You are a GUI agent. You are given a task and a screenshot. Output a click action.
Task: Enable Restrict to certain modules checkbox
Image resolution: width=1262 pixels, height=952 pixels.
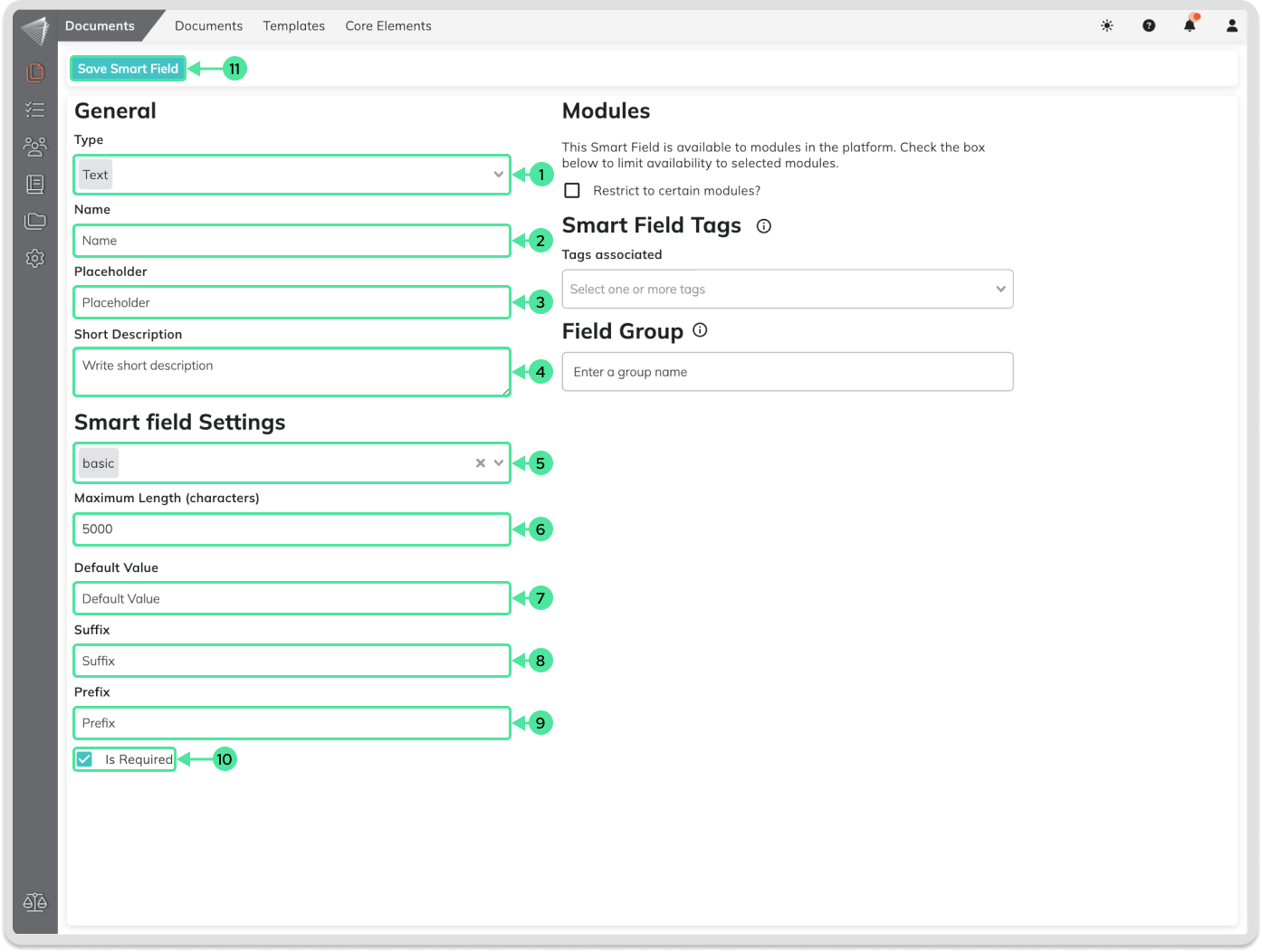coord(572,191)
